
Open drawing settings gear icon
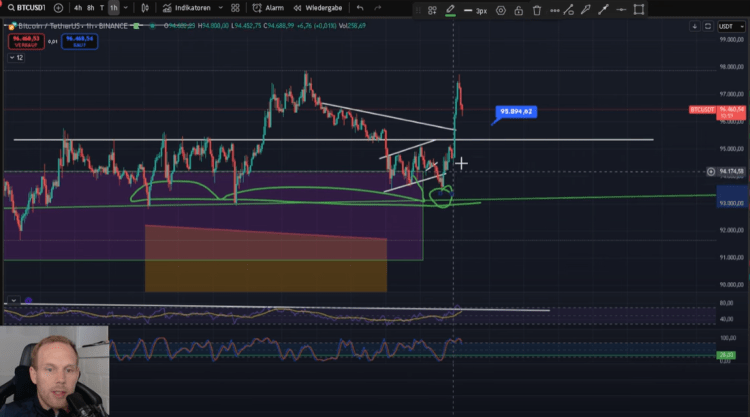[x=500, y=9]
